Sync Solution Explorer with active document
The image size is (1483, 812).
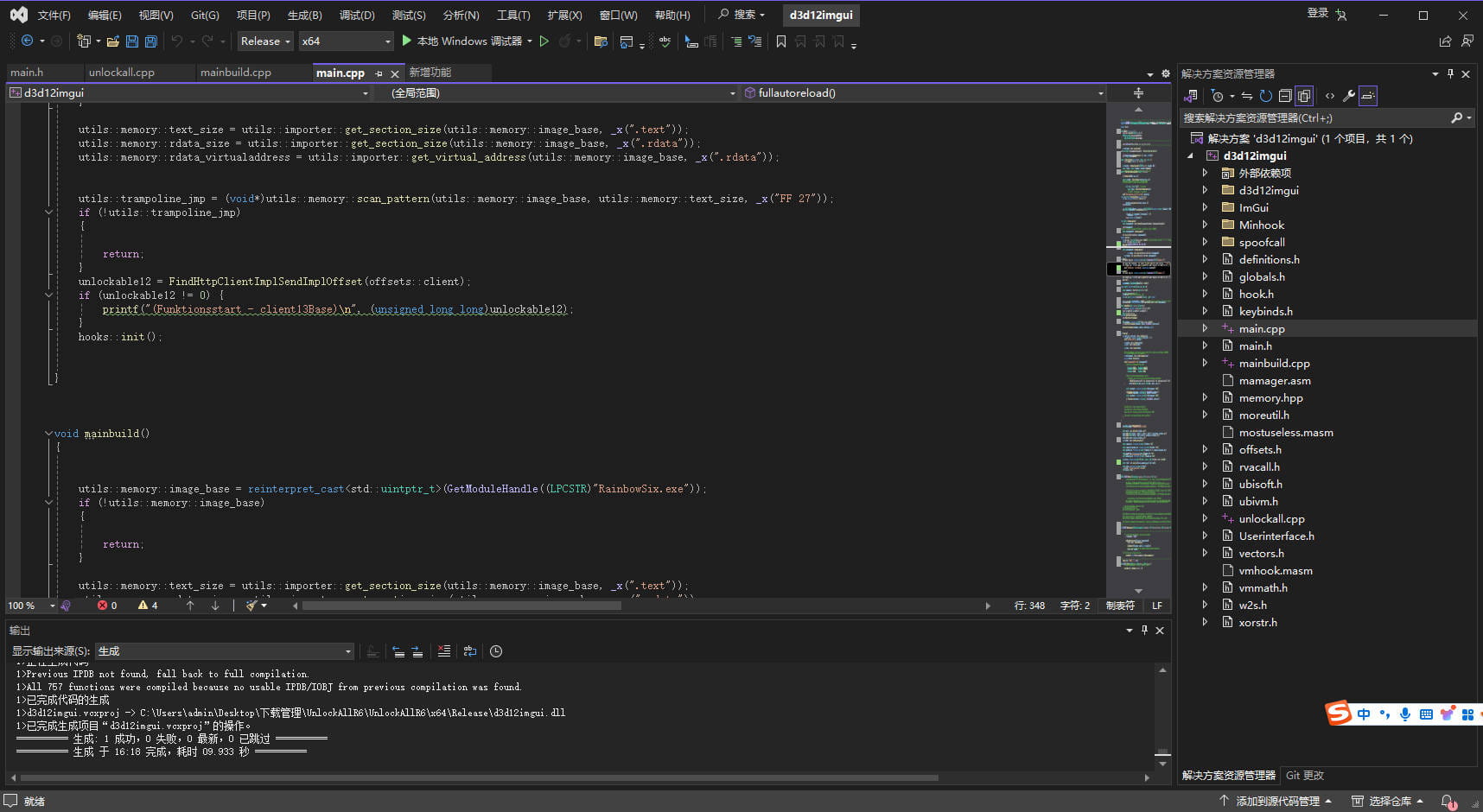pos(1247,96)
